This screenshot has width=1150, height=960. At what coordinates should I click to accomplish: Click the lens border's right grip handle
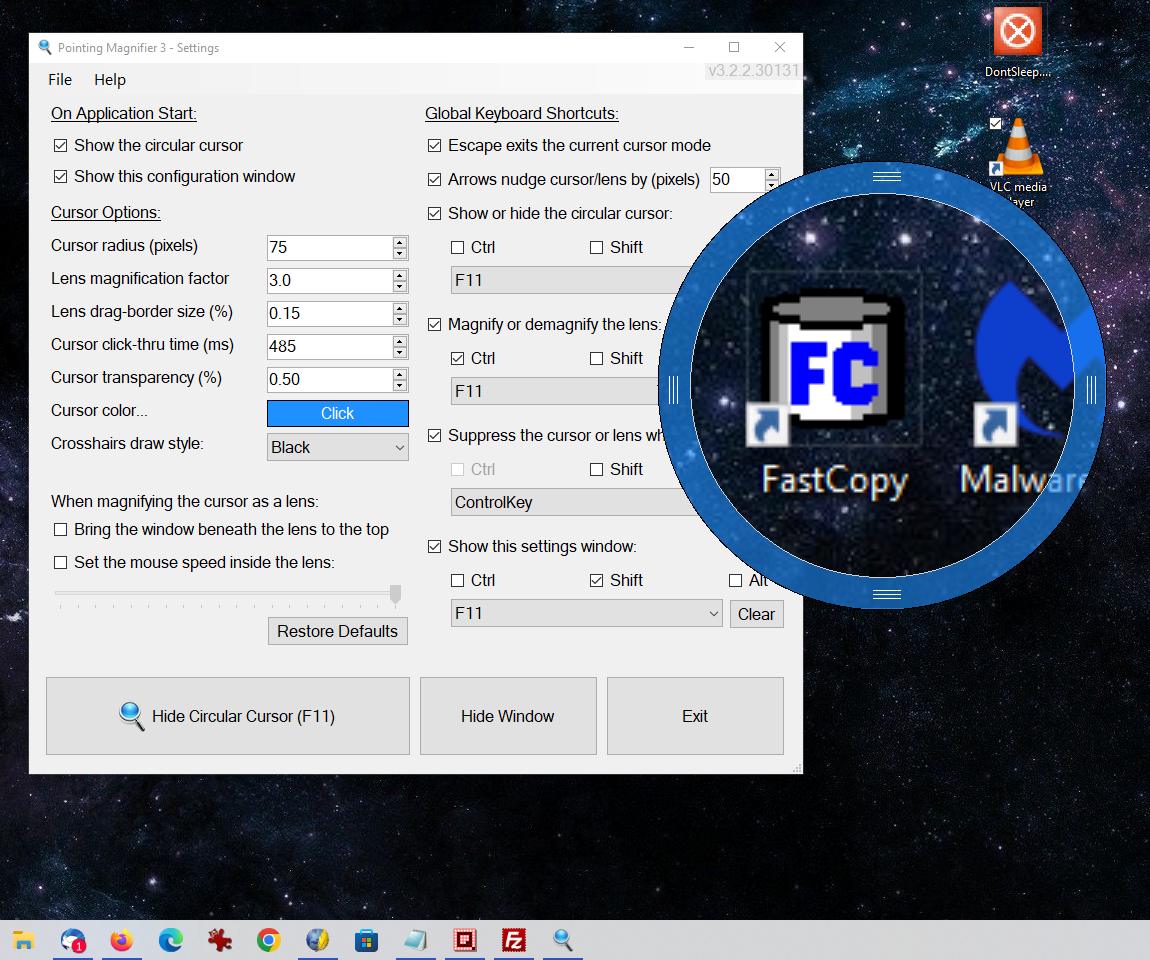click(1091, 389)
